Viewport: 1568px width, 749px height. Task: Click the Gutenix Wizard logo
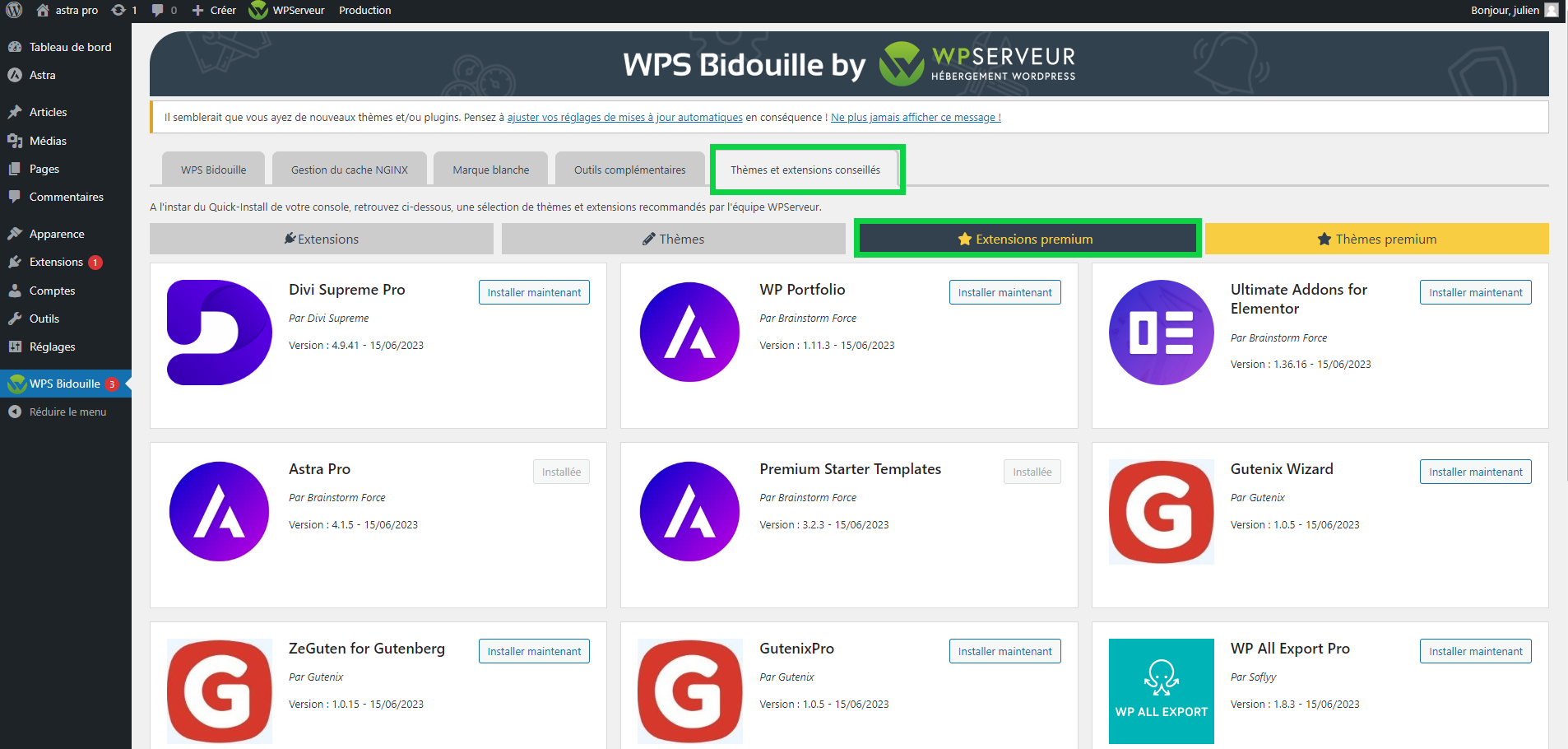pos(1162,512)
